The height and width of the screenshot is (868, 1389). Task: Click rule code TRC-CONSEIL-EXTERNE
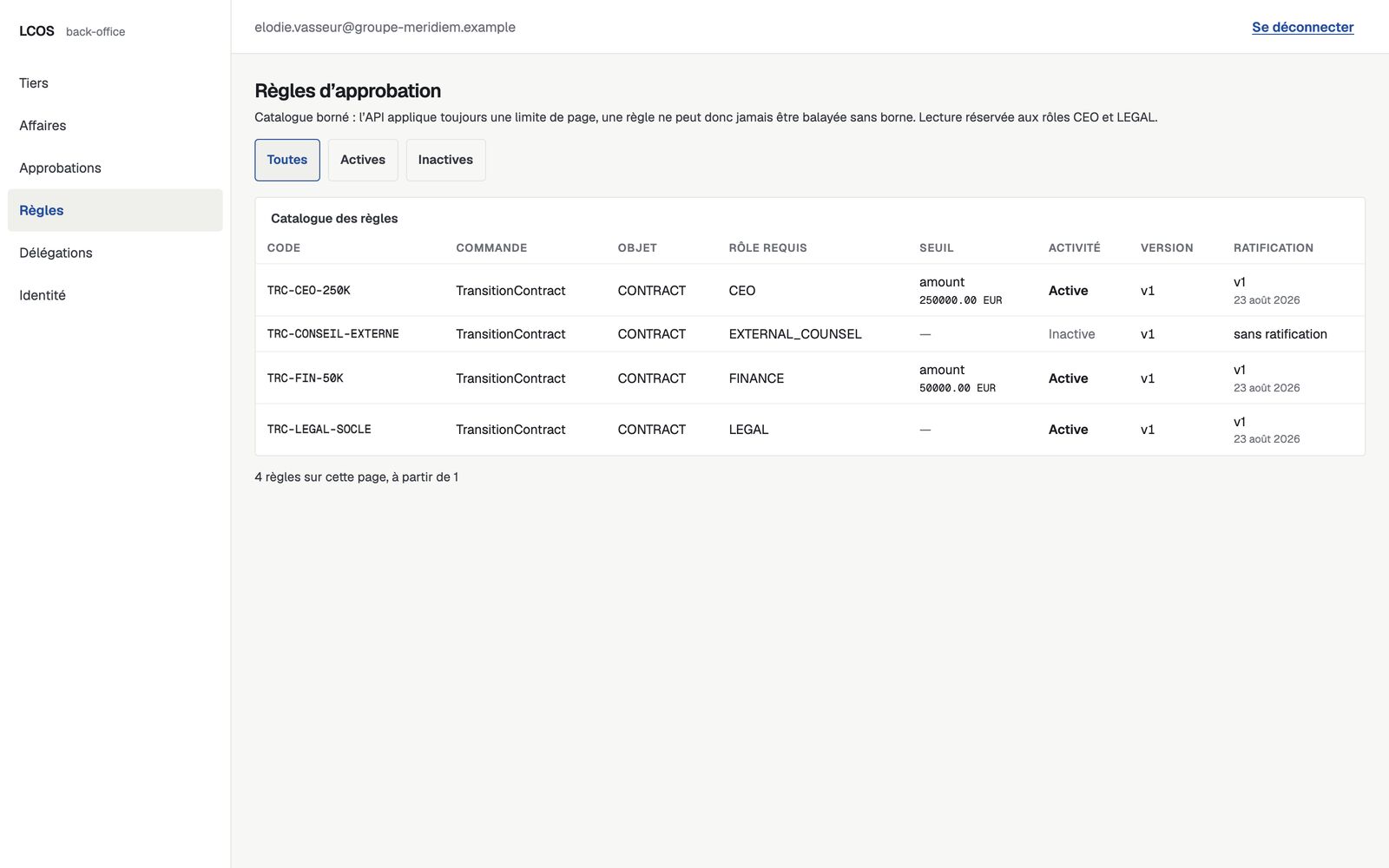[x=333, y=334]
